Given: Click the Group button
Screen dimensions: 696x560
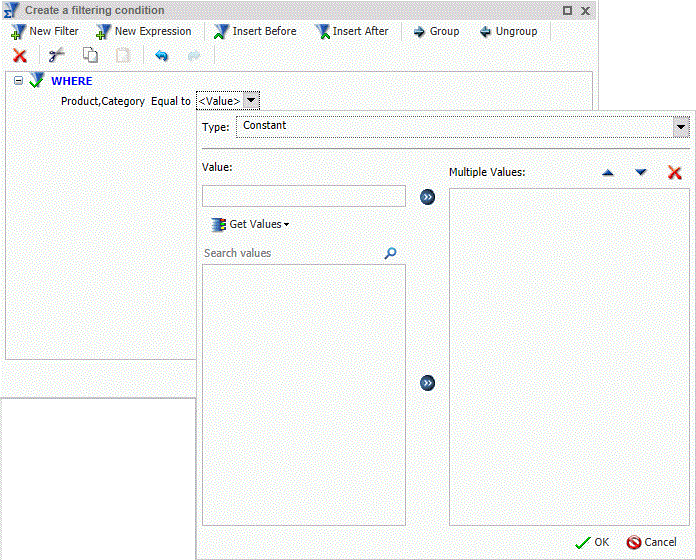Looking at the screenshot, I should pos(436,32).
